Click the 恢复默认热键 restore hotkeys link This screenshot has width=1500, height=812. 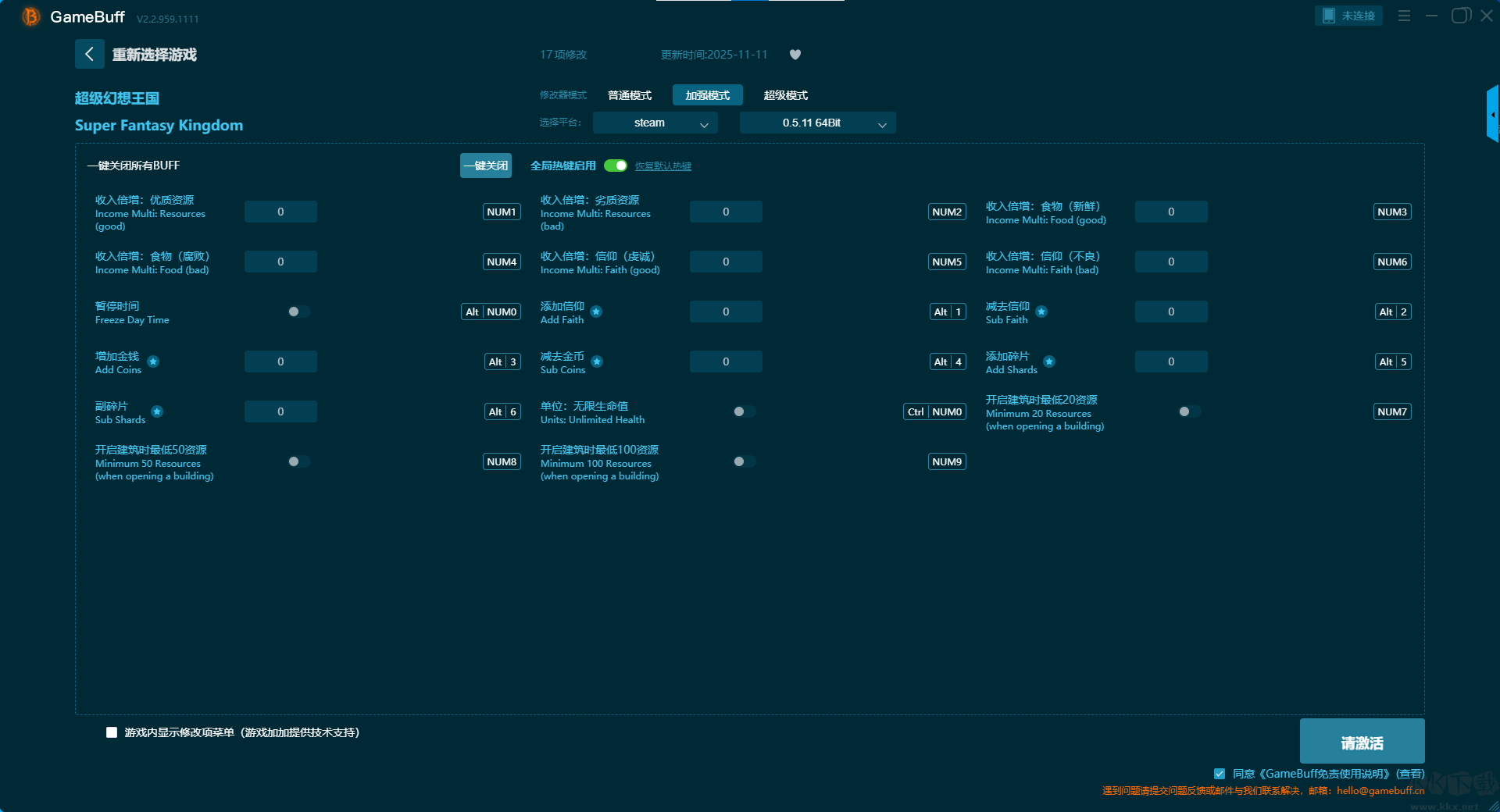(x=662, y=166)
